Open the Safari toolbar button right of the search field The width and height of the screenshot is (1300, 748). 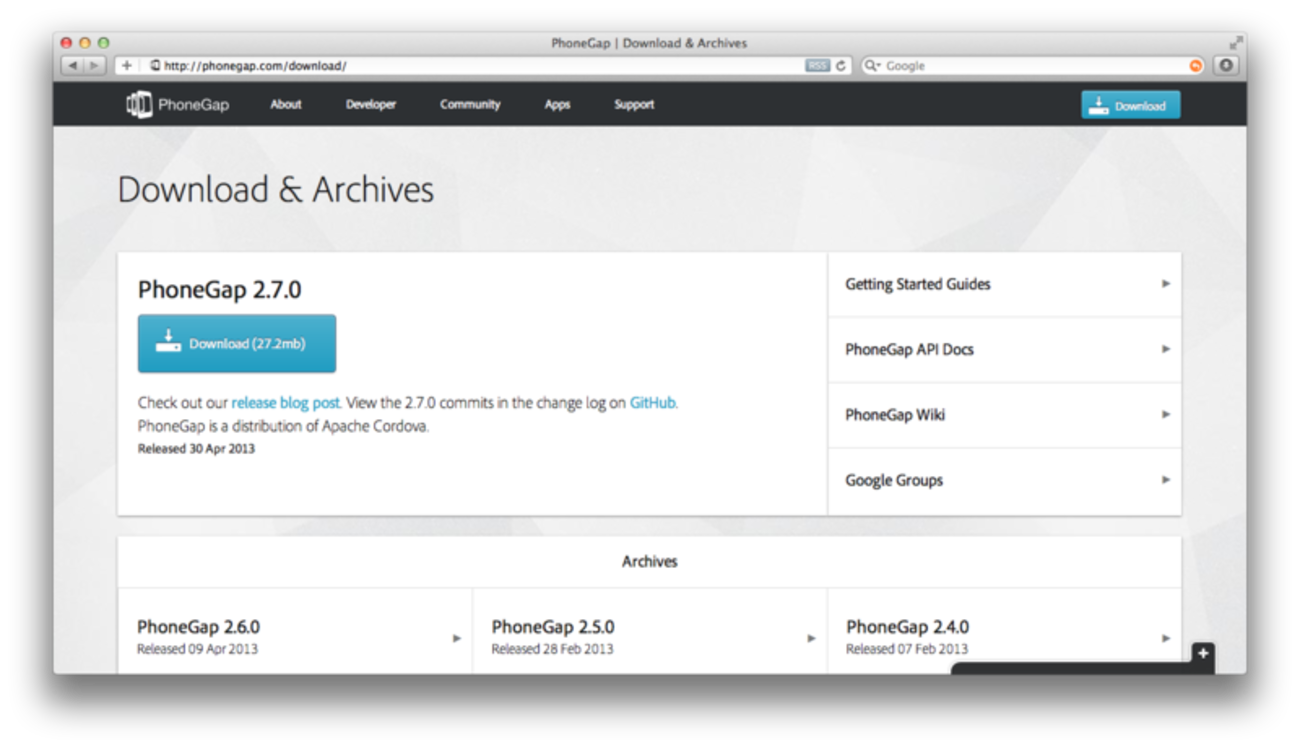(1226, 66)
